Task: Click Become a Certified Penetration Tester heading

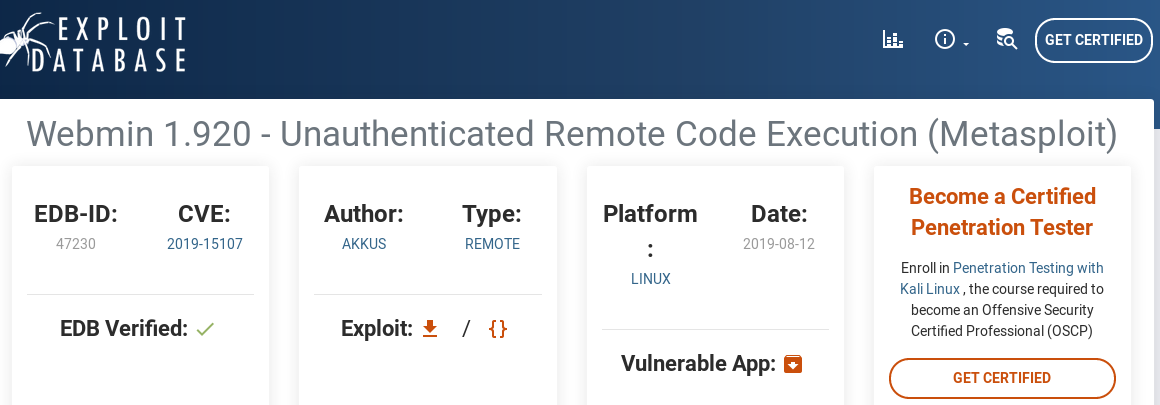Action: 1002,212
